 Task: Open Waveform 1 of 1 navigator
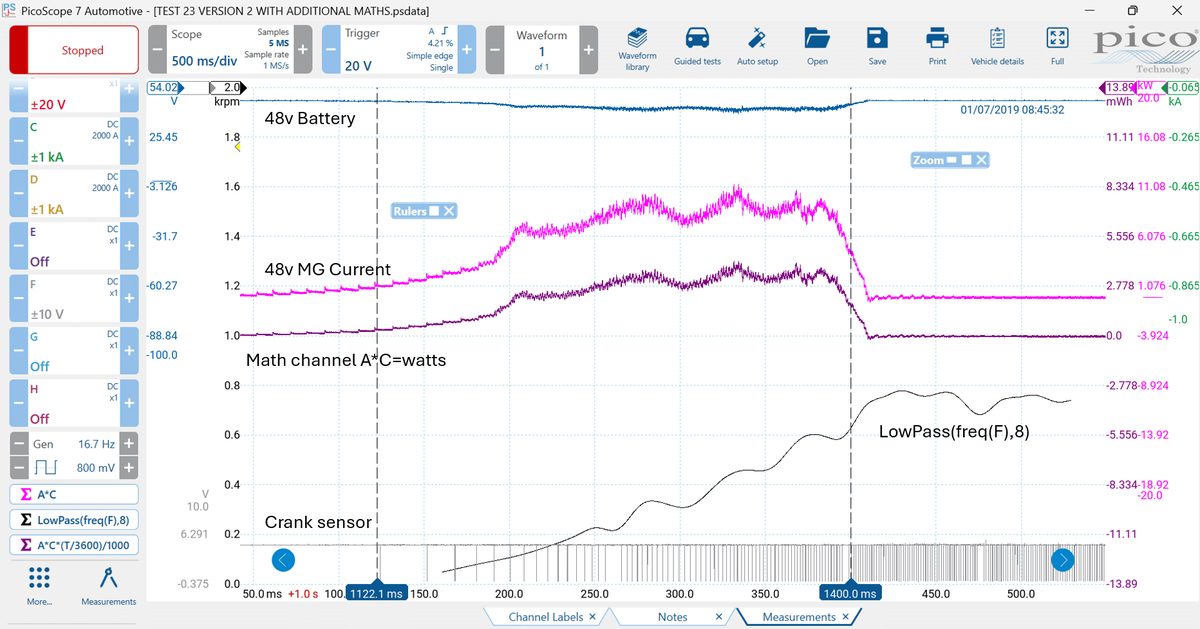(542, 50)
